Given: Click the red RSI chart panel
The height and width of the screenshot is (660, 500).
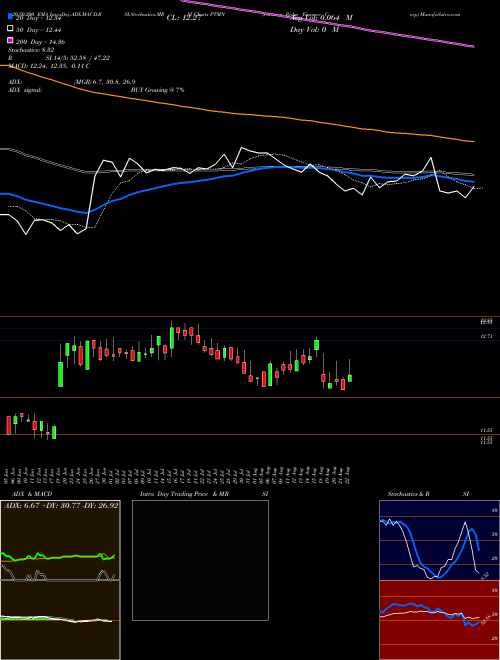Looking at the screenshot, I should [439, 620].
